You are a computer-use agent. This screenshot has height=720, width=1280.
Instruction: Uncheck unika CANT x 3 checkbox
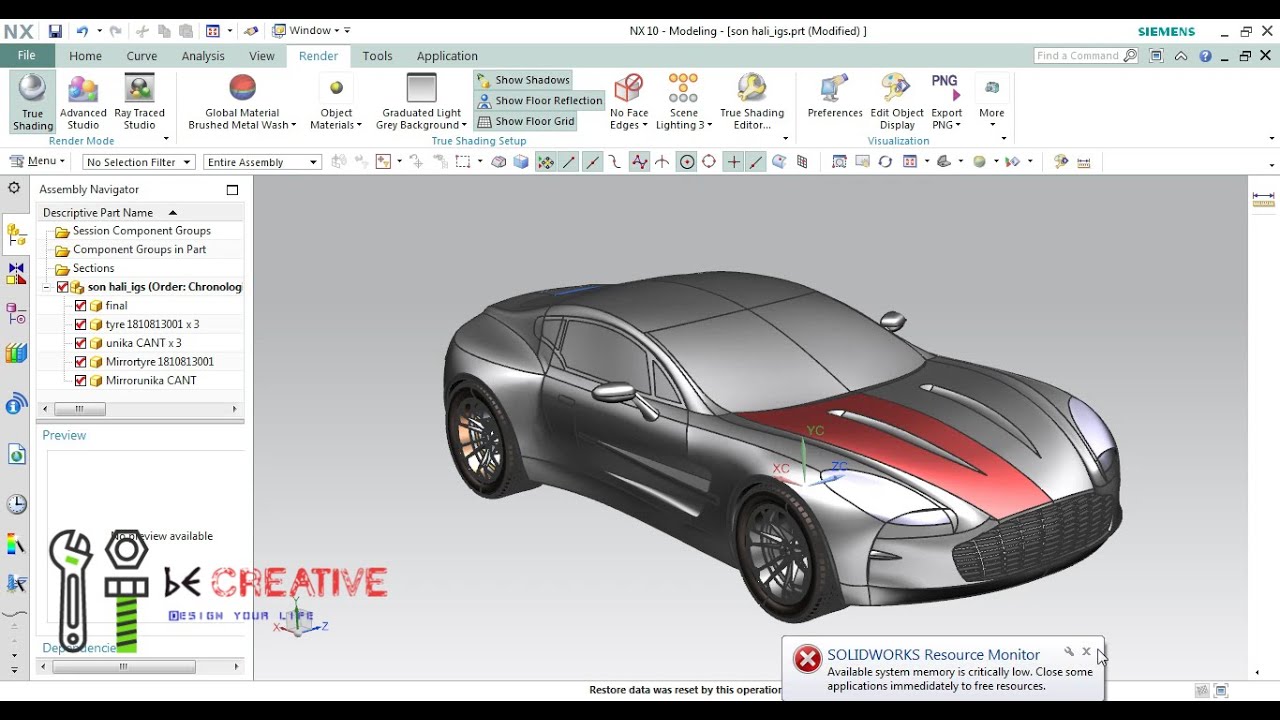coord(81,343)
